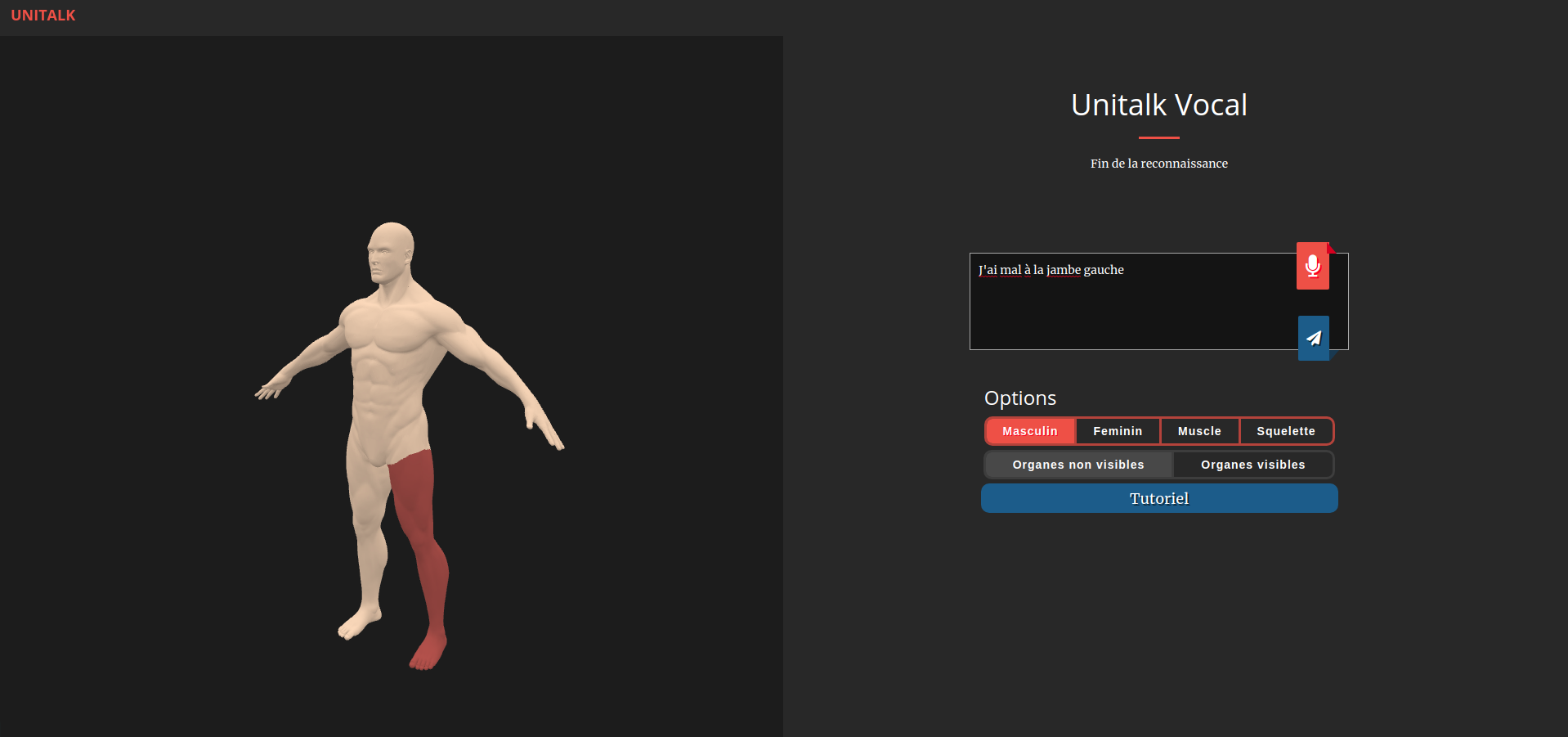Switch to the Squelette view
Viewport: 1568px width, 737px height.
1285,431
